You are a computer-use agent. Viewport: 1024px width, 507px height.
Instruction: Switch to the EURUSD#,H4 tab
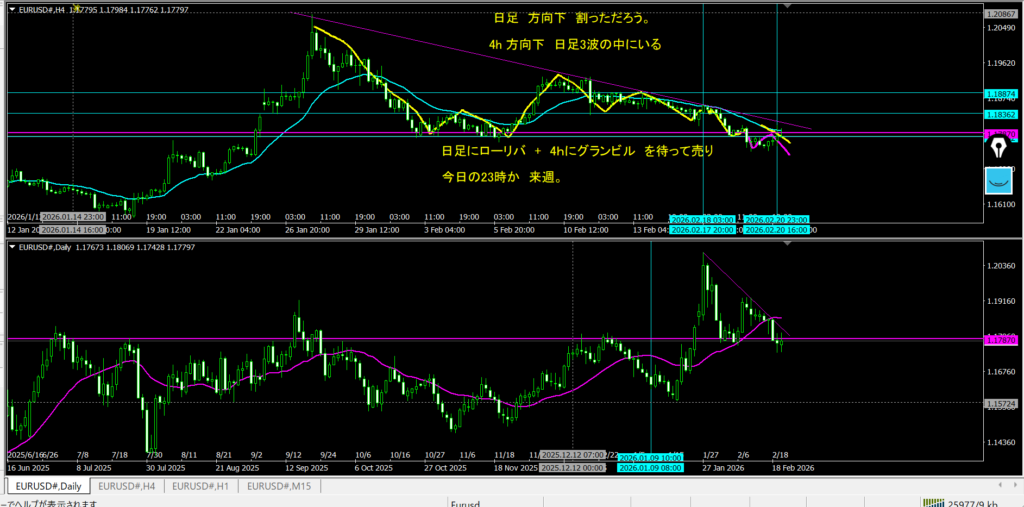(x=128, y=486)
